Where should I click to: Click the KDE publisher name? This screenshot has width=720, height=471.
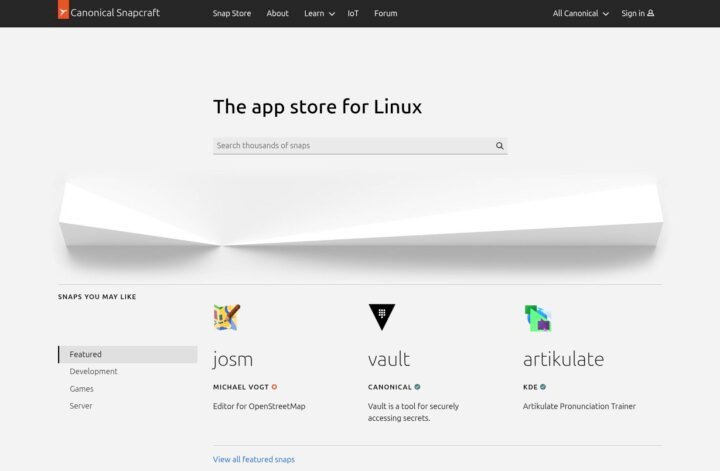(x=530, y=387)
